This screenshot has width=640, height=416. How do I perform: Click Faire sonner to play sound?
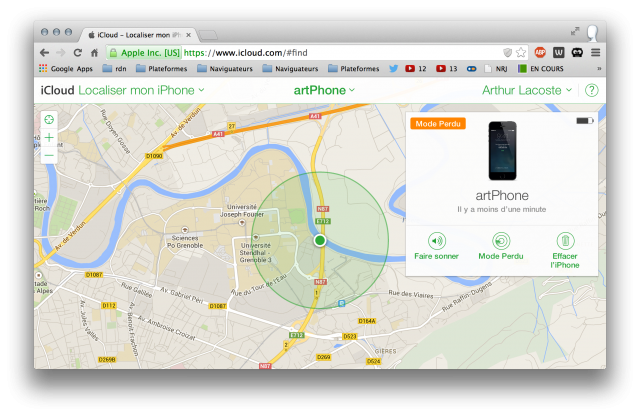pos(437,246)
